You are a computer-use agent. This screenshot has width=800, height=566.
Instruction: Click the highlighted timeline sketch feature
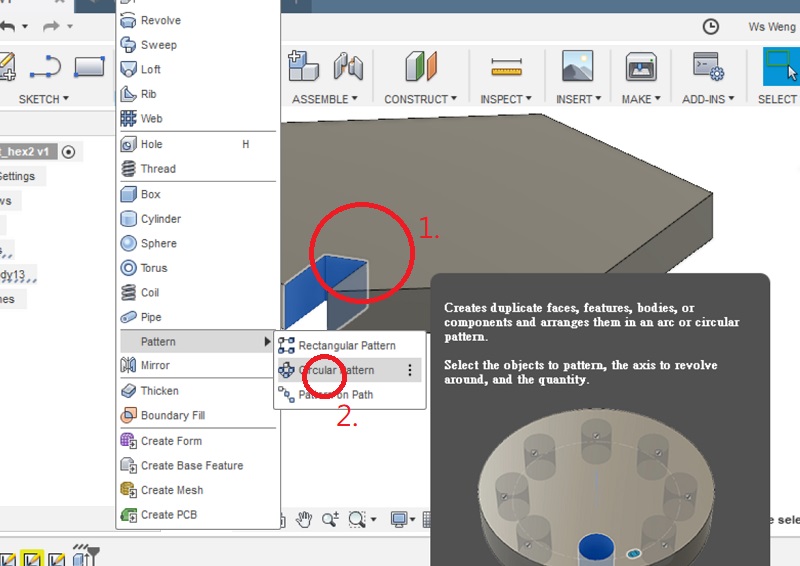point(32,558)
